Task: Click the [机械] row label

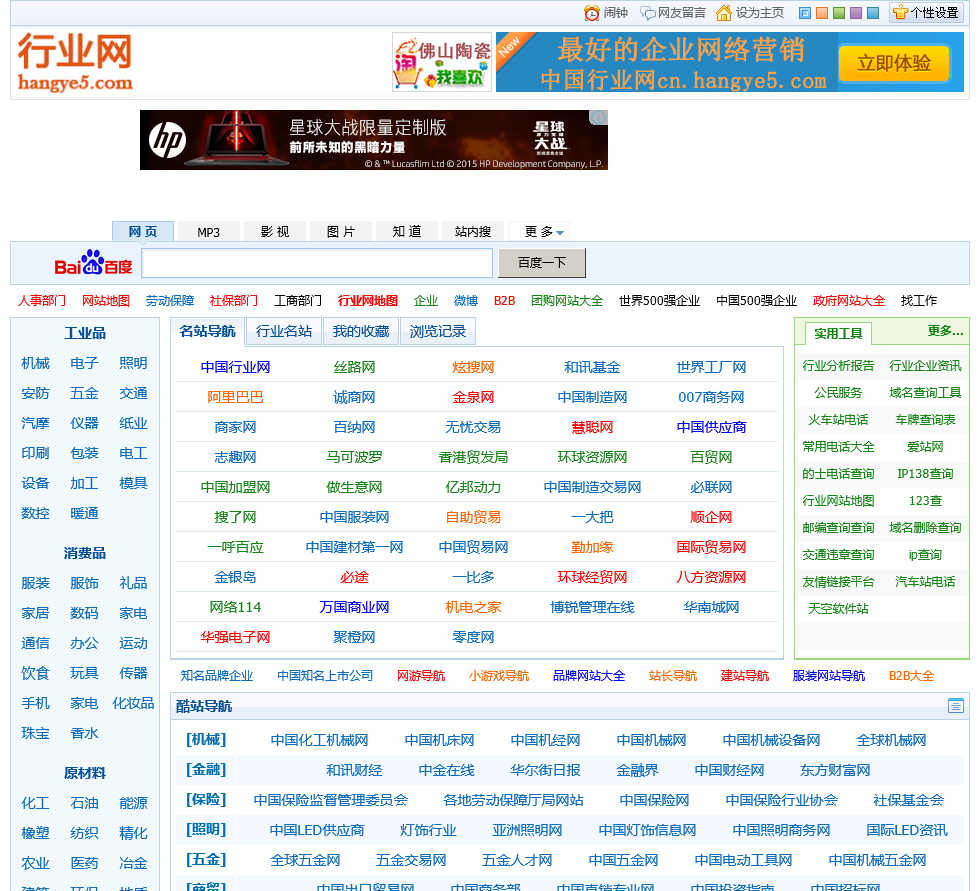Action: coord(206,740)
